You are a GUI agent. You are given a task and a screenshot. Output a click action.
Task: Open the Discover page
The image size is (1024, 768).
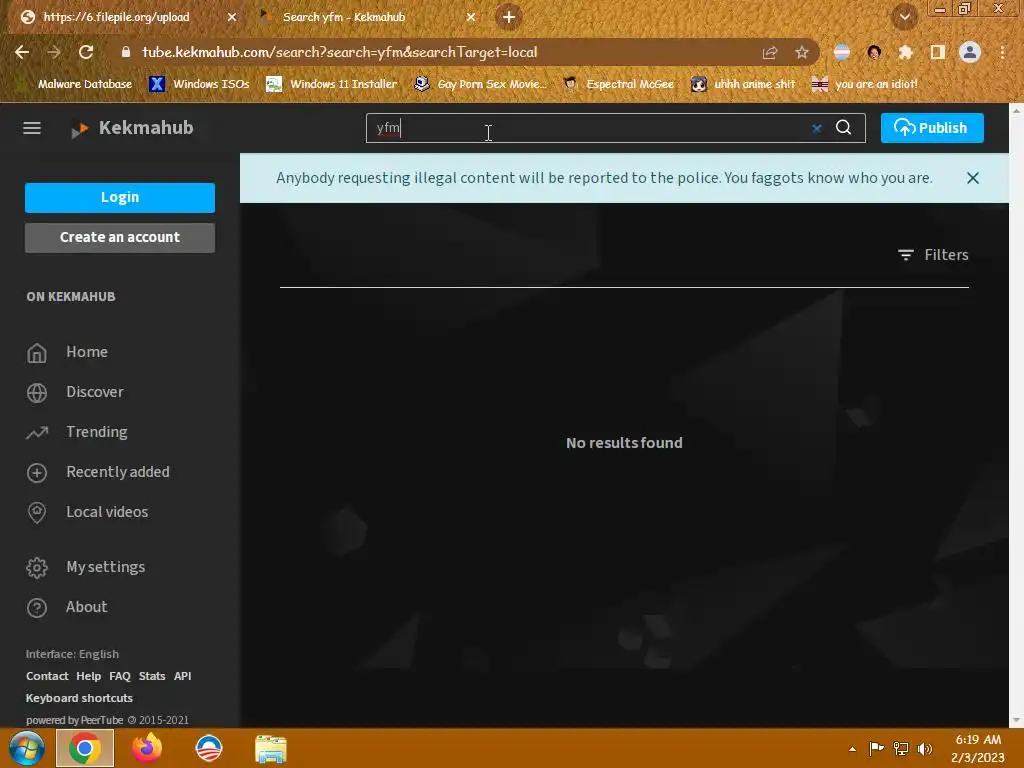(x=95, y=392)
